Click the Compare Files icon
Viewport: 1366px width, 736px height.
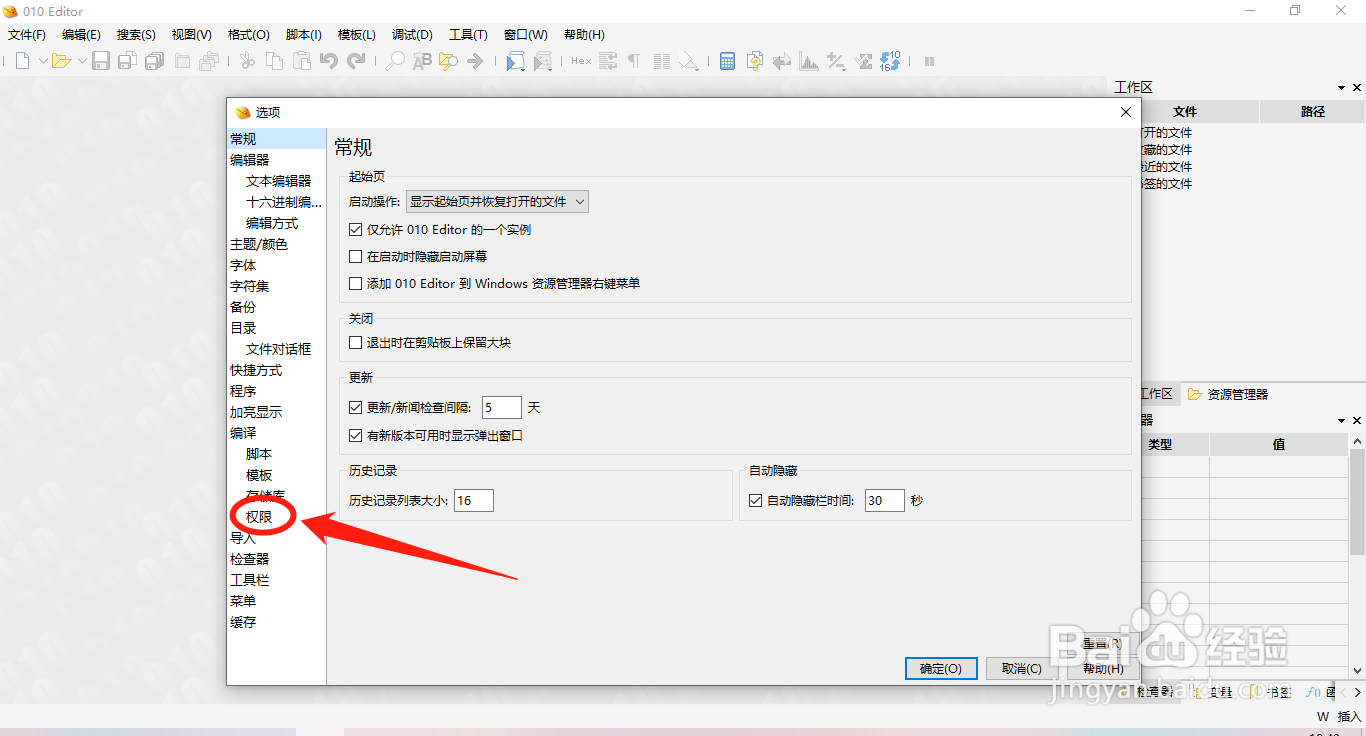[x=755, y=61]
